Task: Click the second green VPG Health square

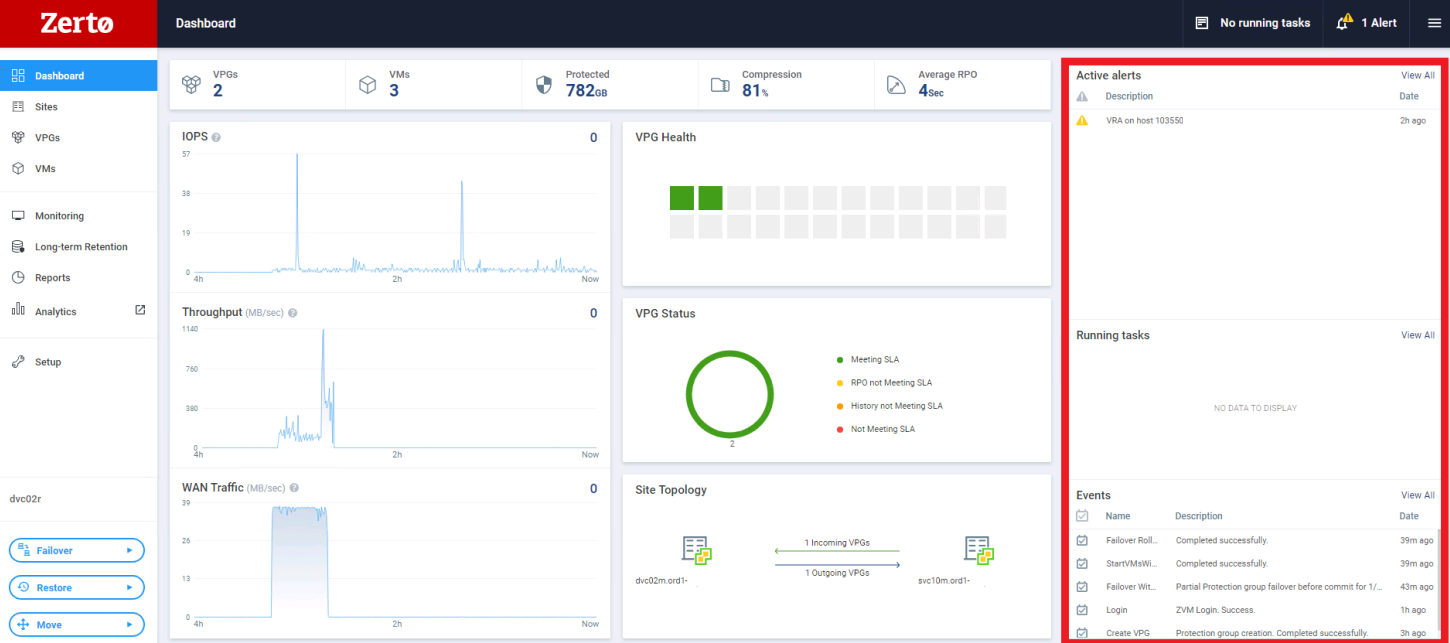Action: (x=710, y=198)
